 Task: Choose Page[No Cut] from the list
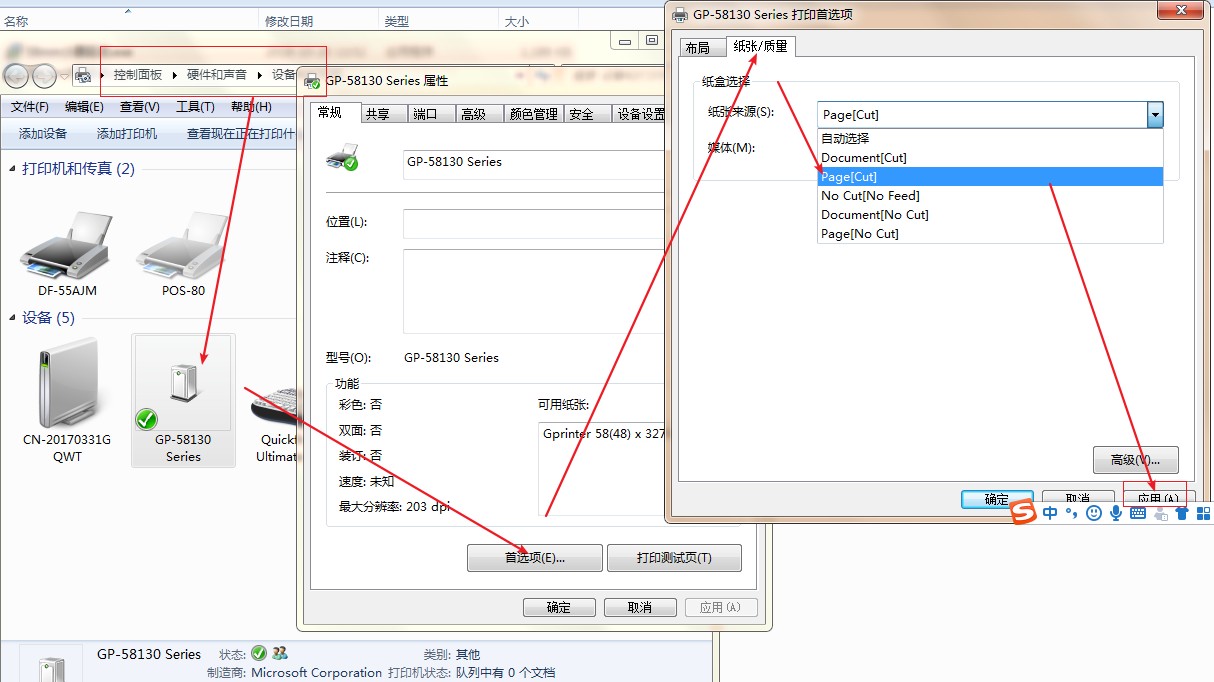click(990, 233)
